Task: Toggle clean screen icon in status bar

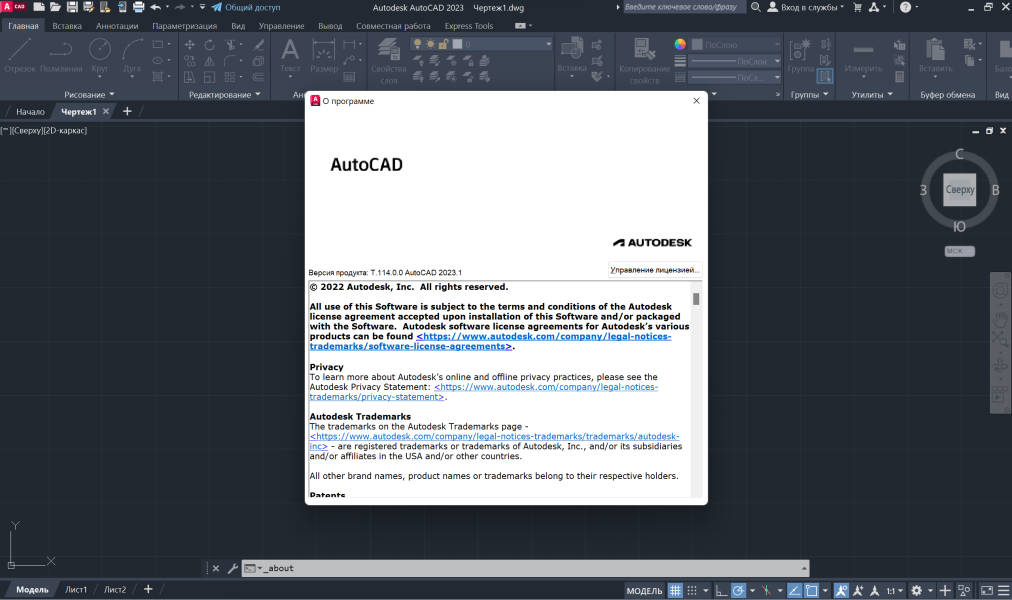Action: [x=987, y=590]
